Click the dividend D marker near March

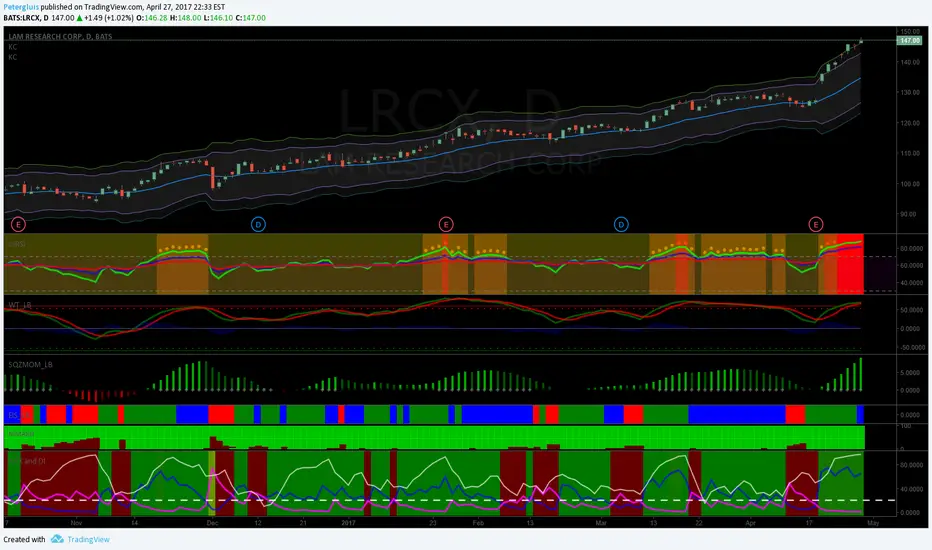(621, 224)
